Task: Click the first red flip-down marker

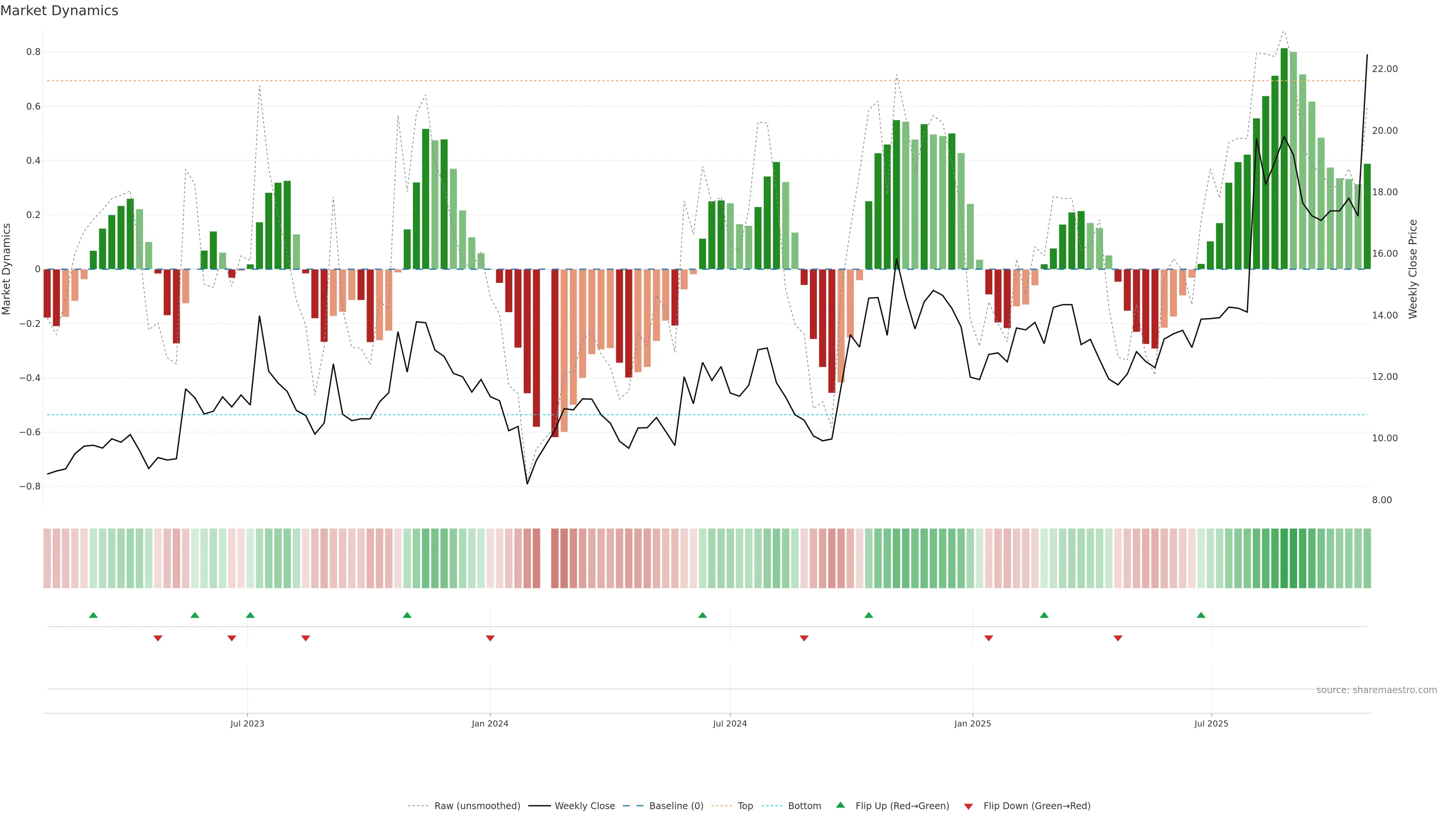Action: 158,638
